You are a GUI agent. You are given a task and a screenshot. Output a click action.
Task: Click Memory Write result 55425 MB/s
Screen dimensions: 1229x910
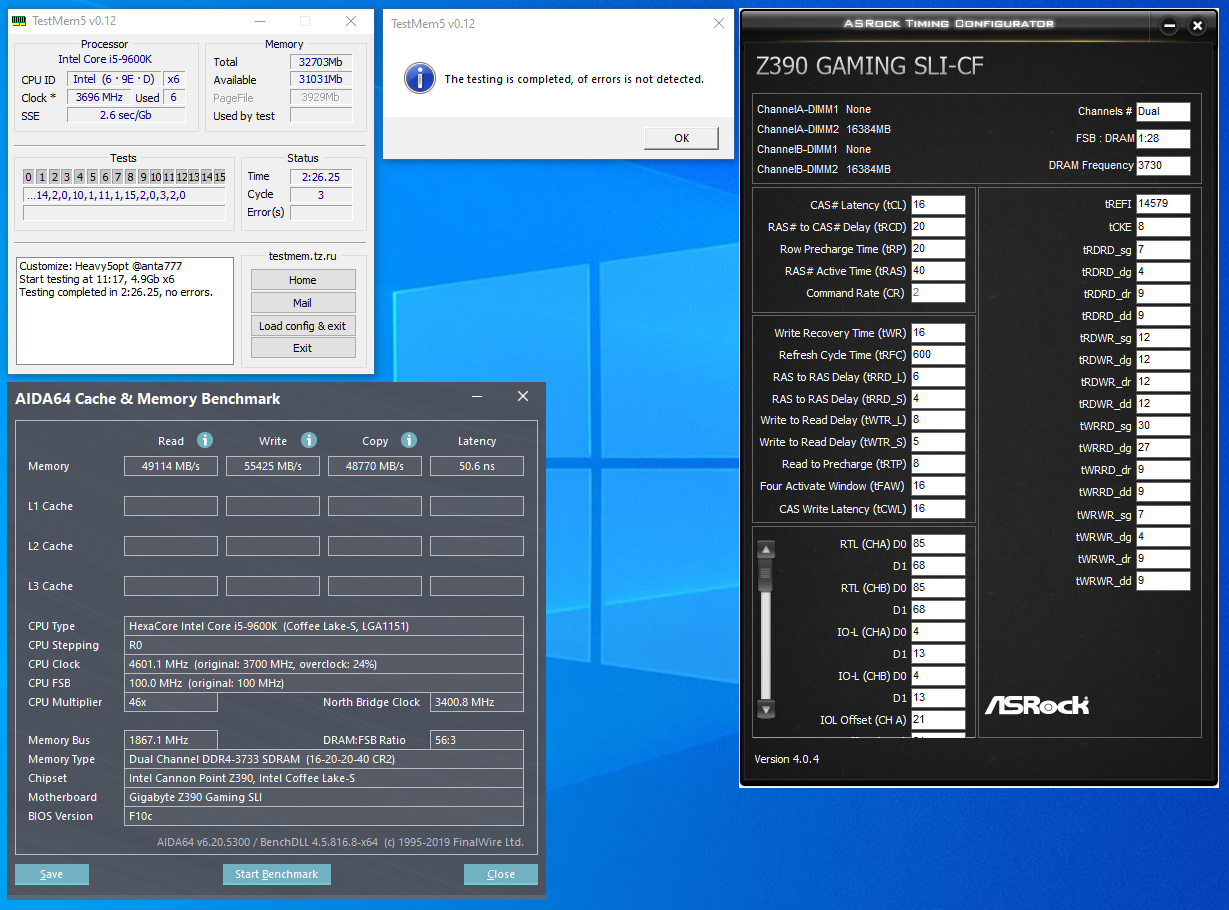273,466
